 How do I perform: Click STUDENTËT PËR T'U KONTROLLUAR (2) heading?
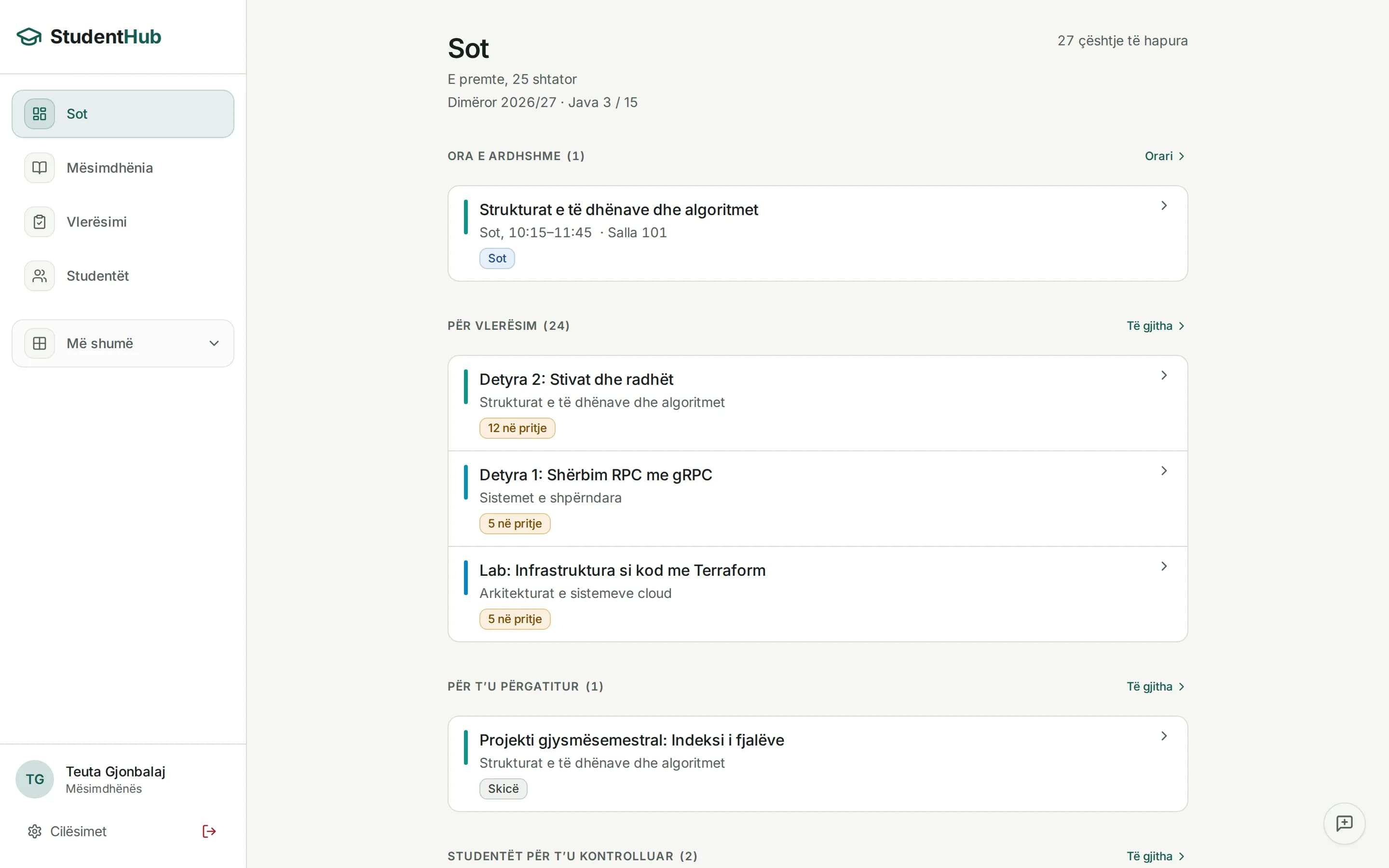click(x=572, y=856)
